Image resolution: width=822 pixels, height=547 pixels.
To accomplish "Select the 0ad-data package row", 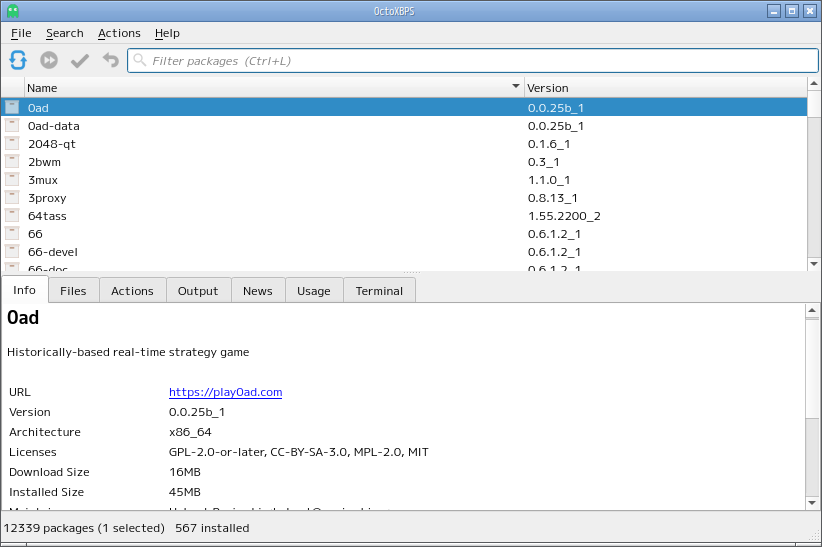I will pos(404,126).
